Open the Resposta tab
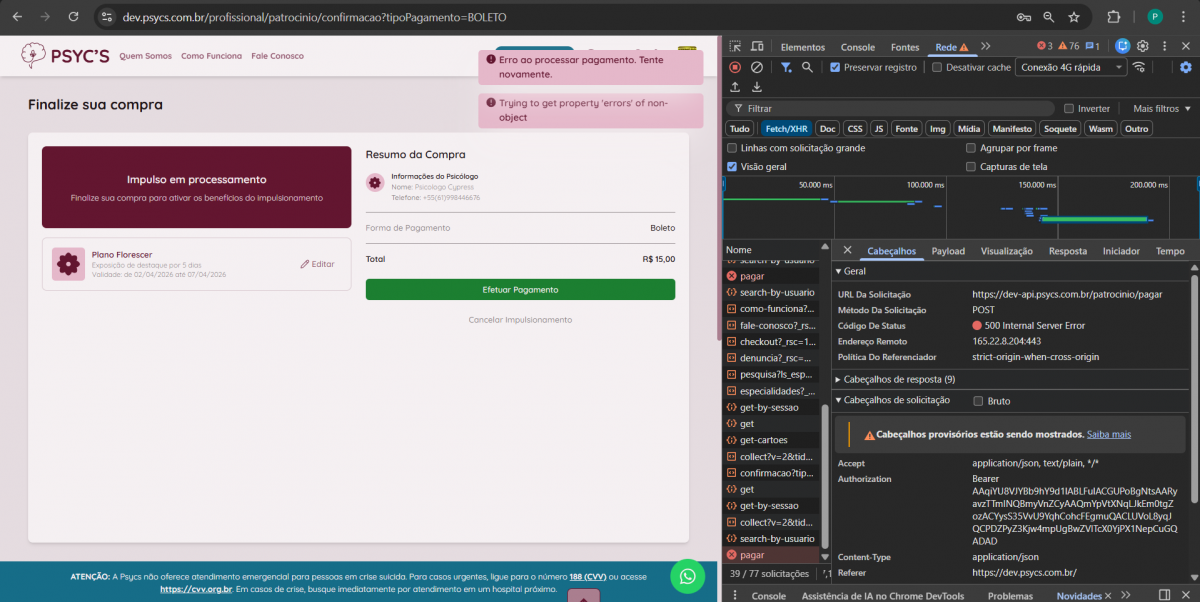1200x602 pixels. coord(1067,251)
